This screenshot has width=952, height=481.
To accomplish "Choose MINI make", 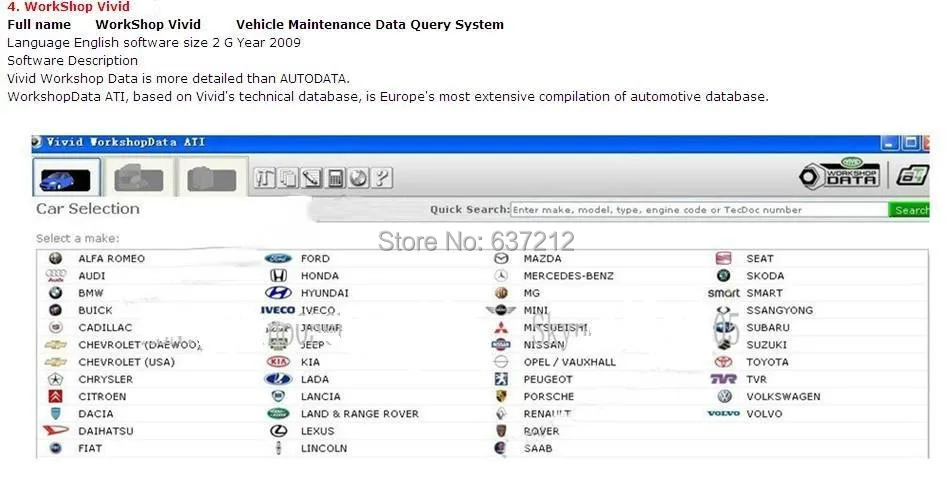I will (536, 310).
